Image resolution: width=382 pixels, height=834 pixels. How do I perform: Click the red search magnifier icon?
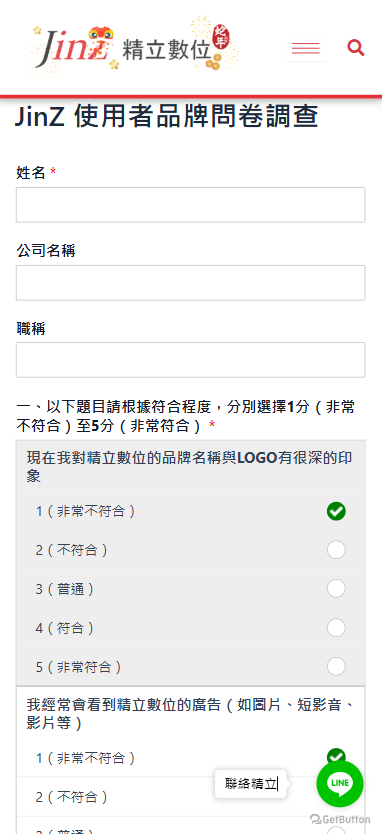(x=355, y=48)
